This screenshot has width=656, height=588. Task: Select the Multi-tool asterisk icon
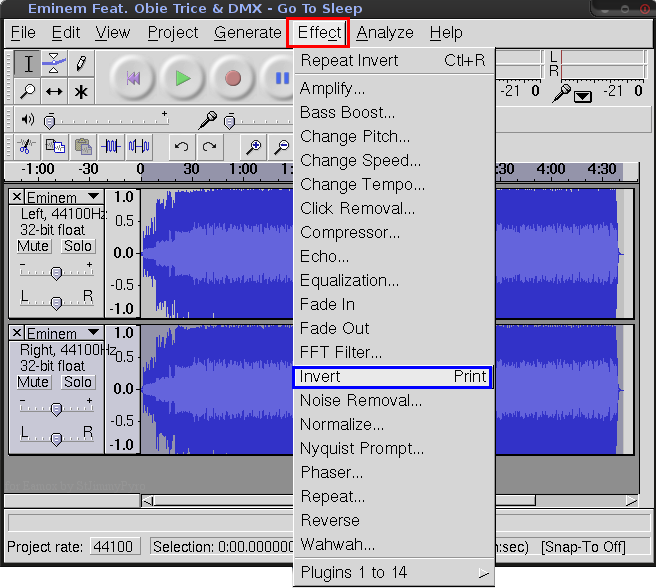(x=81, y=91)
